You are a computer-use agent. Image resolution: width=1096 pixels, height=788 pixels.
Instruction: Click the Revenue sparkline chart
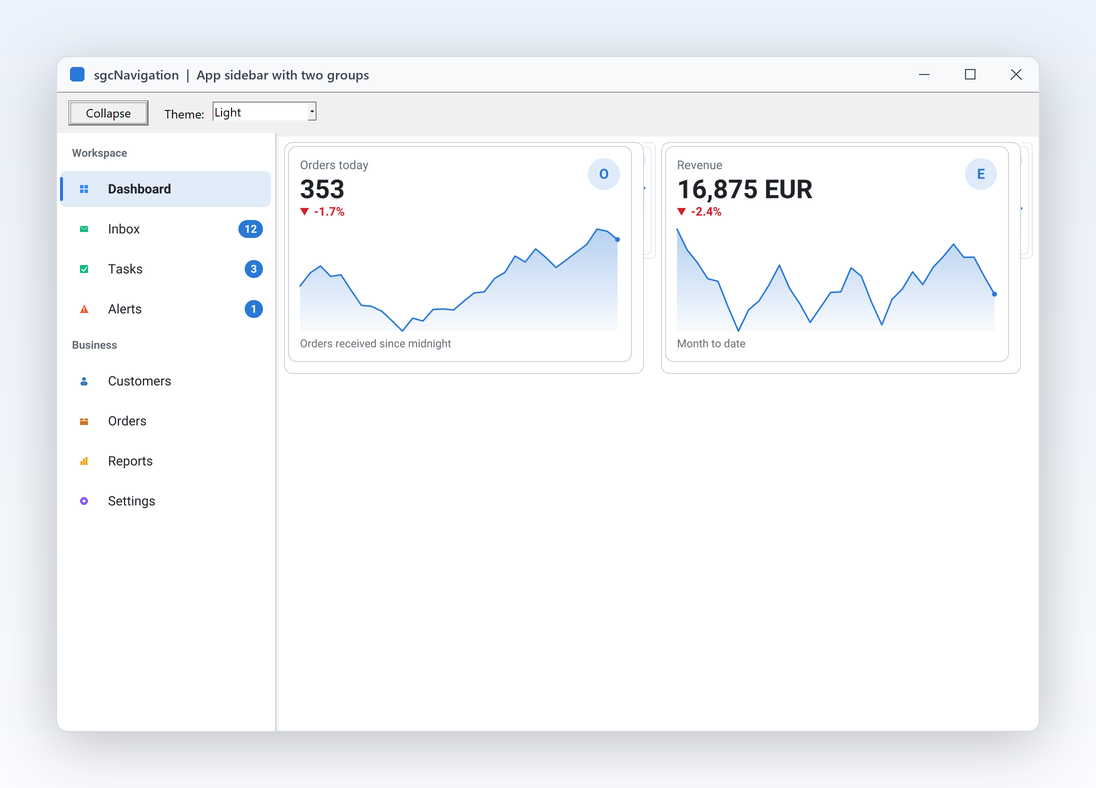pyautogui.click(x=836, y=279)
